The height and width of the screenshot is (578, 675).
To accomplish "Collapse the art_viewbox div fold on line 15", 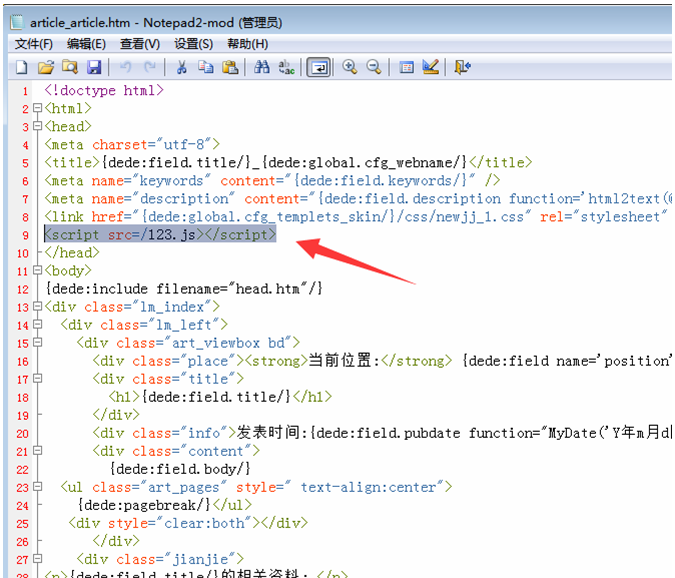I will pyautogui.click(x=38, y=343).
